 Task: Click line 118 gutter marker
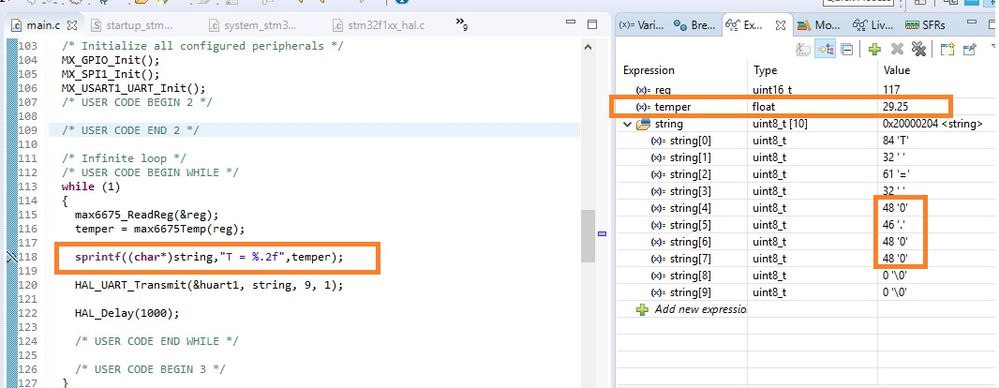coord(11,257)
